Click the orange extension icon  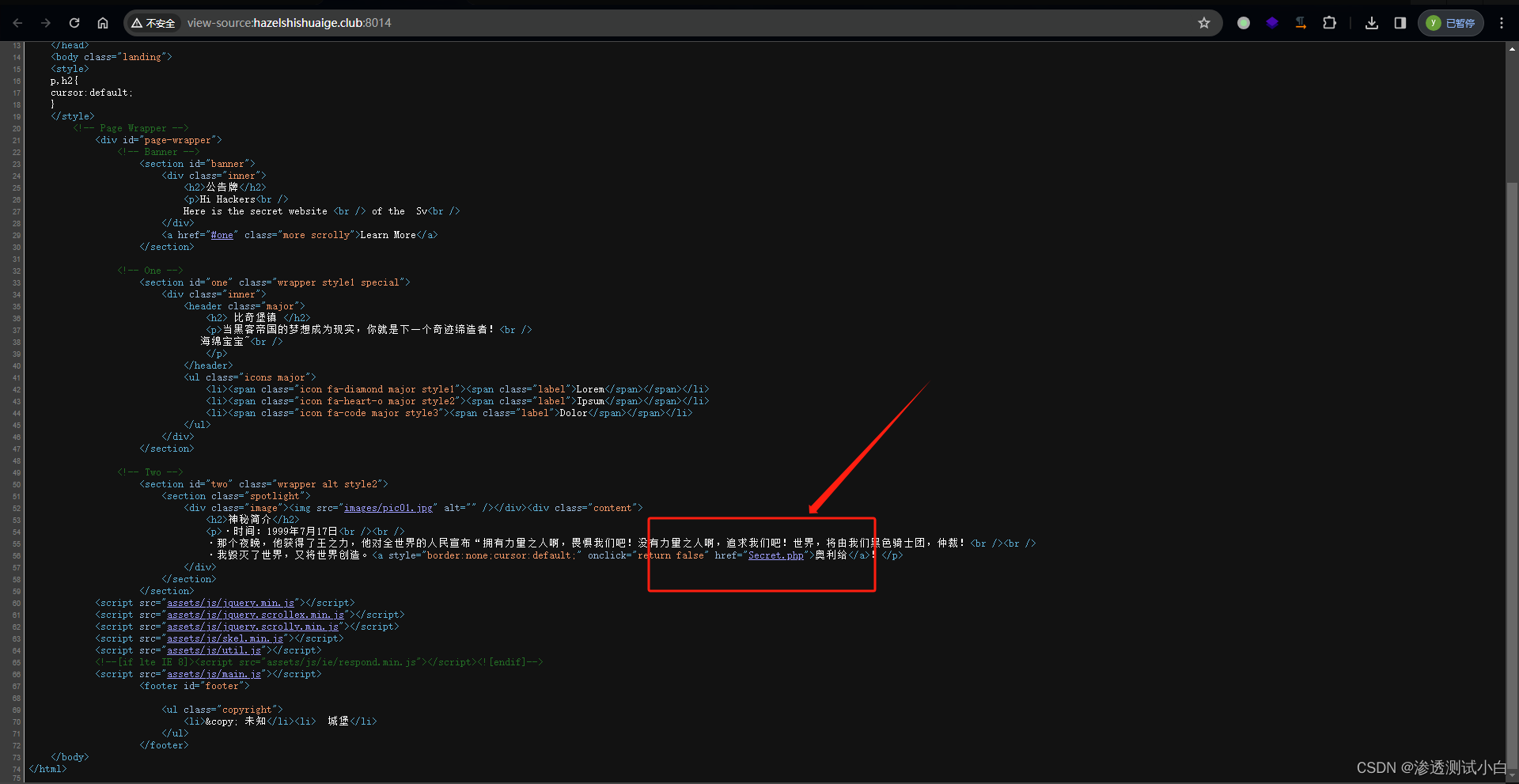tap(1301, 23)
